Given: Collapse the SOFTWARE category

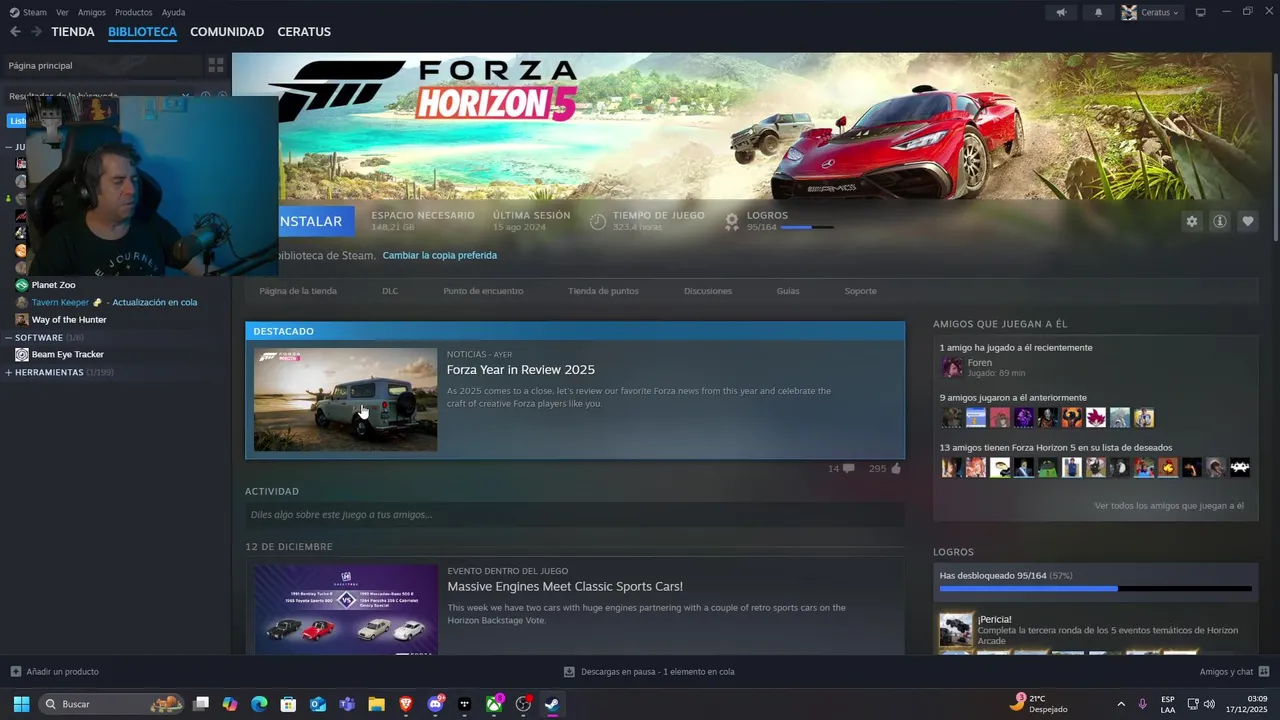Looking at the screenshot, I should pos(8,338).
